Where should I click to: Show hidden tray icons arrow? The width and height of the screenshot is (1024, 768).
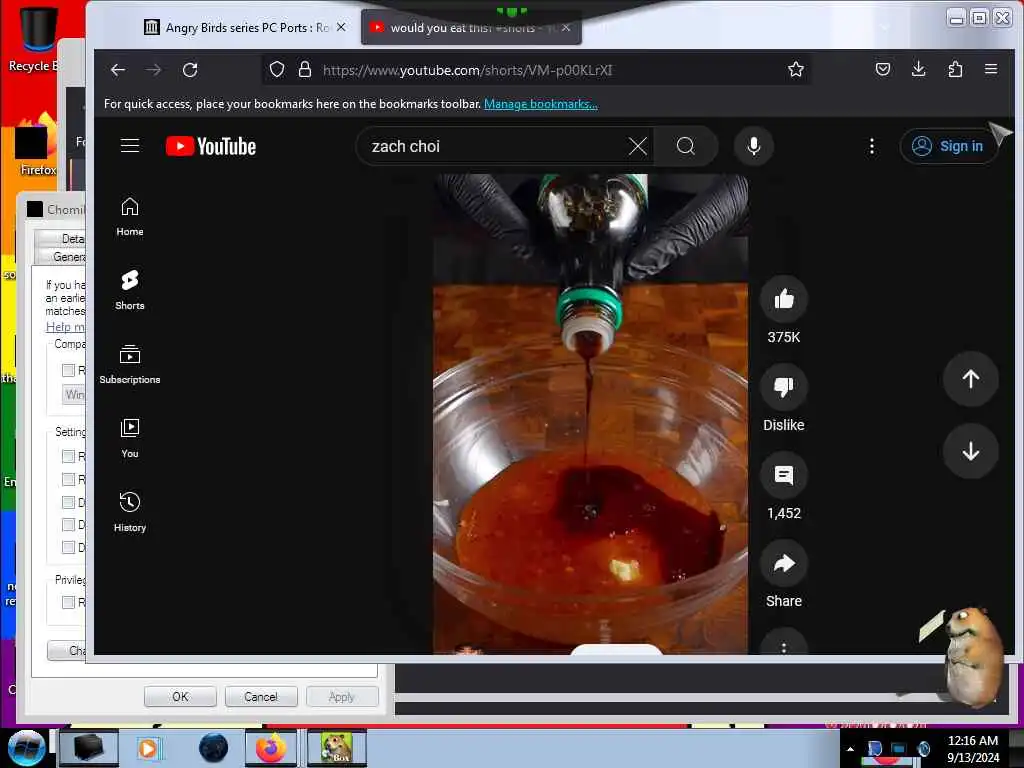click(850, 749)
